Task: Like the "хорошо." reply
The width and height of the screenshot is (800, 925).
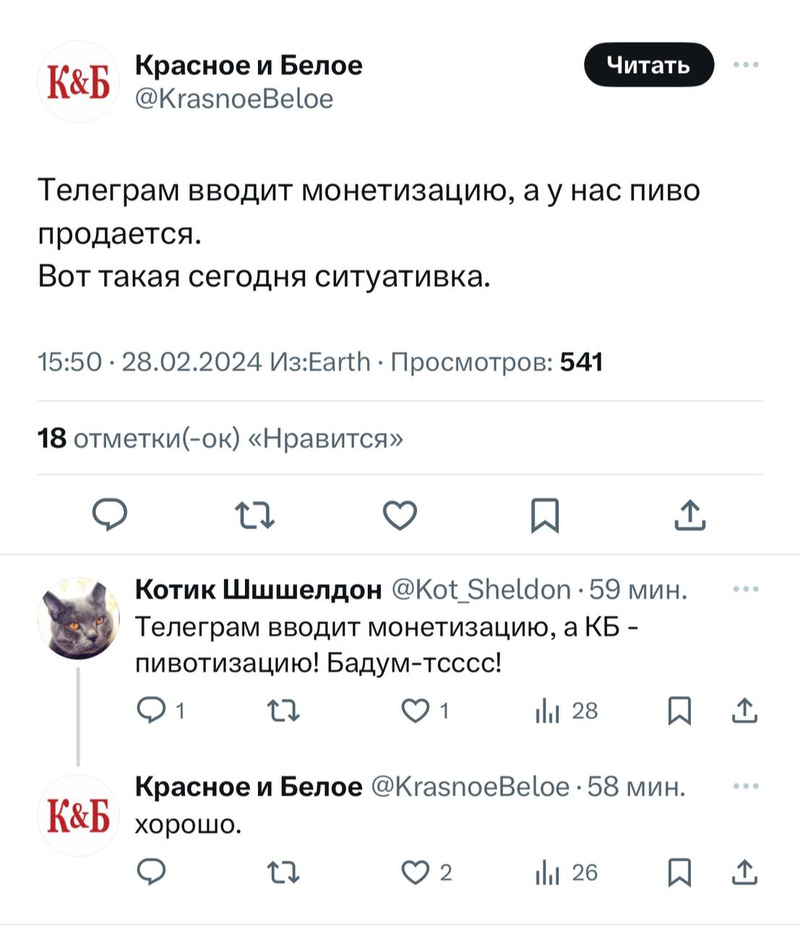Action: (x=414, y=872)
